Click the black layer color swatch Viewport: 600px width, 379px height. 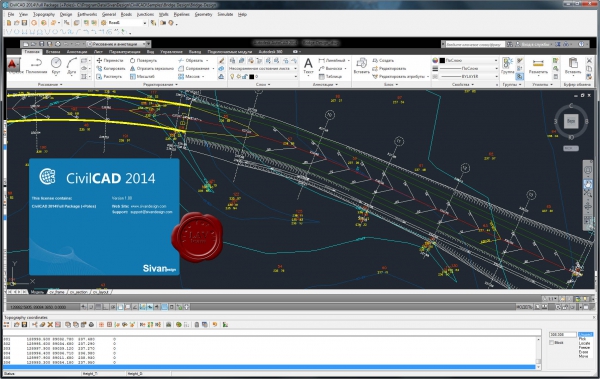coord(251,77)
